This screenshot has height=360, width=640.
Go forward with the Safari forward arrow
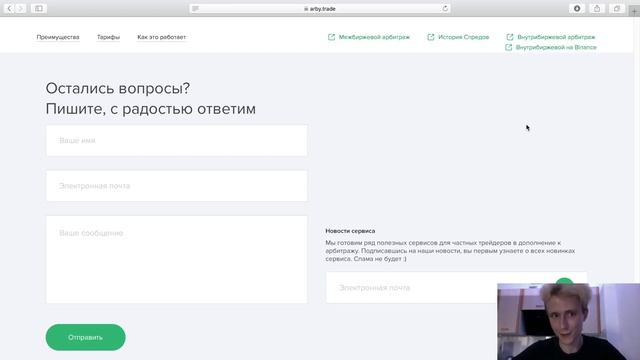coord(20,8)
